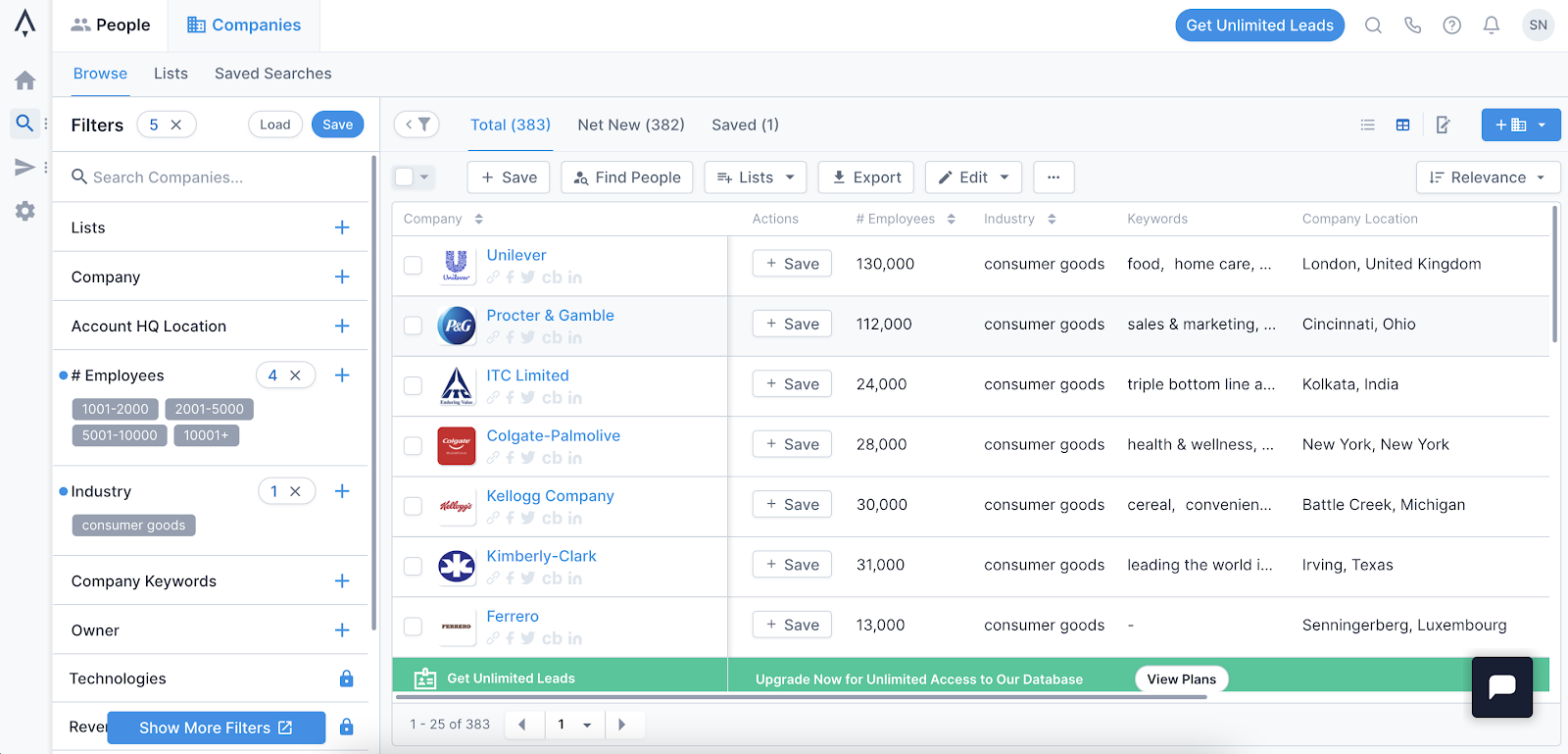Click the Load filters button

[x=275, y=125]
